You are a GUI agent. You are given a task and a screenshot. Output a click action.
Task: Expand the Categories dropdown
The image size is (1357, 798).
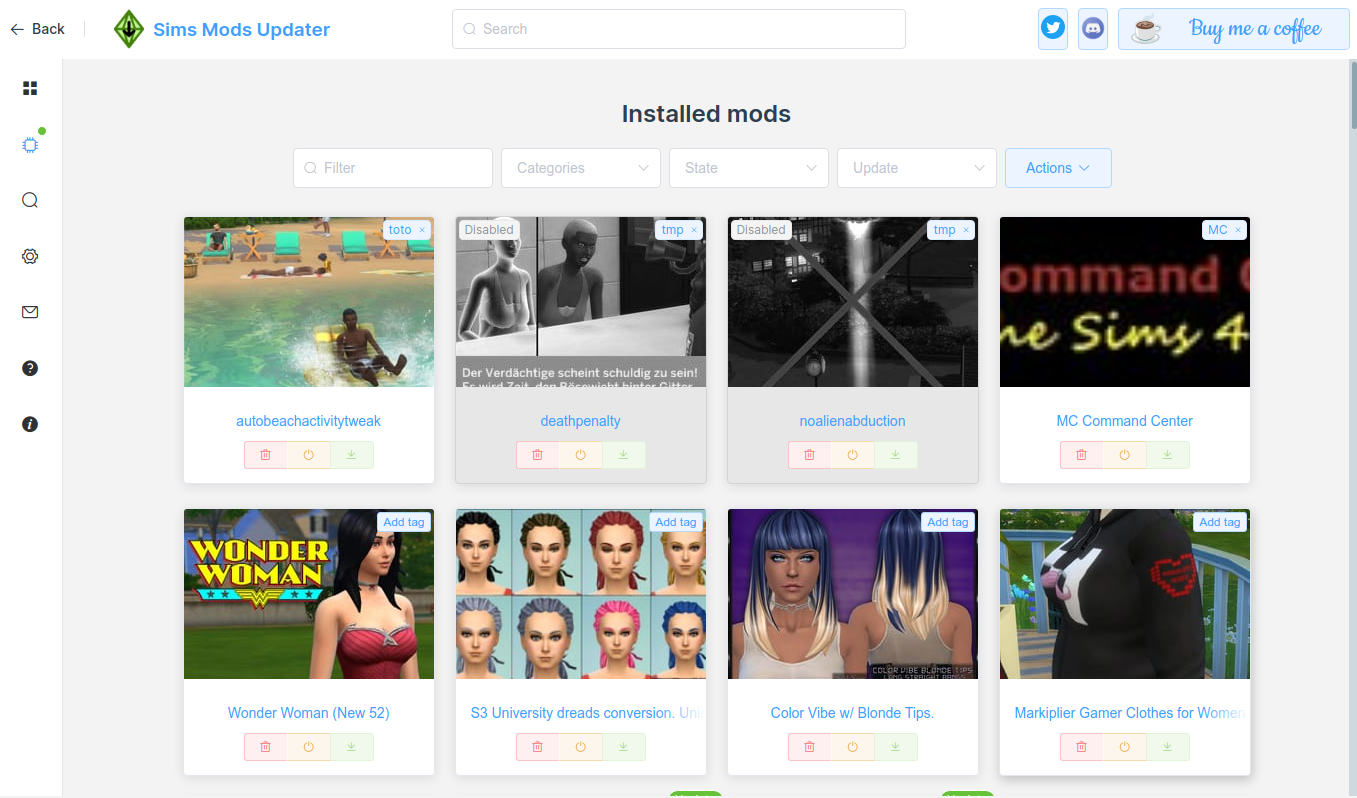click(581, 168)
